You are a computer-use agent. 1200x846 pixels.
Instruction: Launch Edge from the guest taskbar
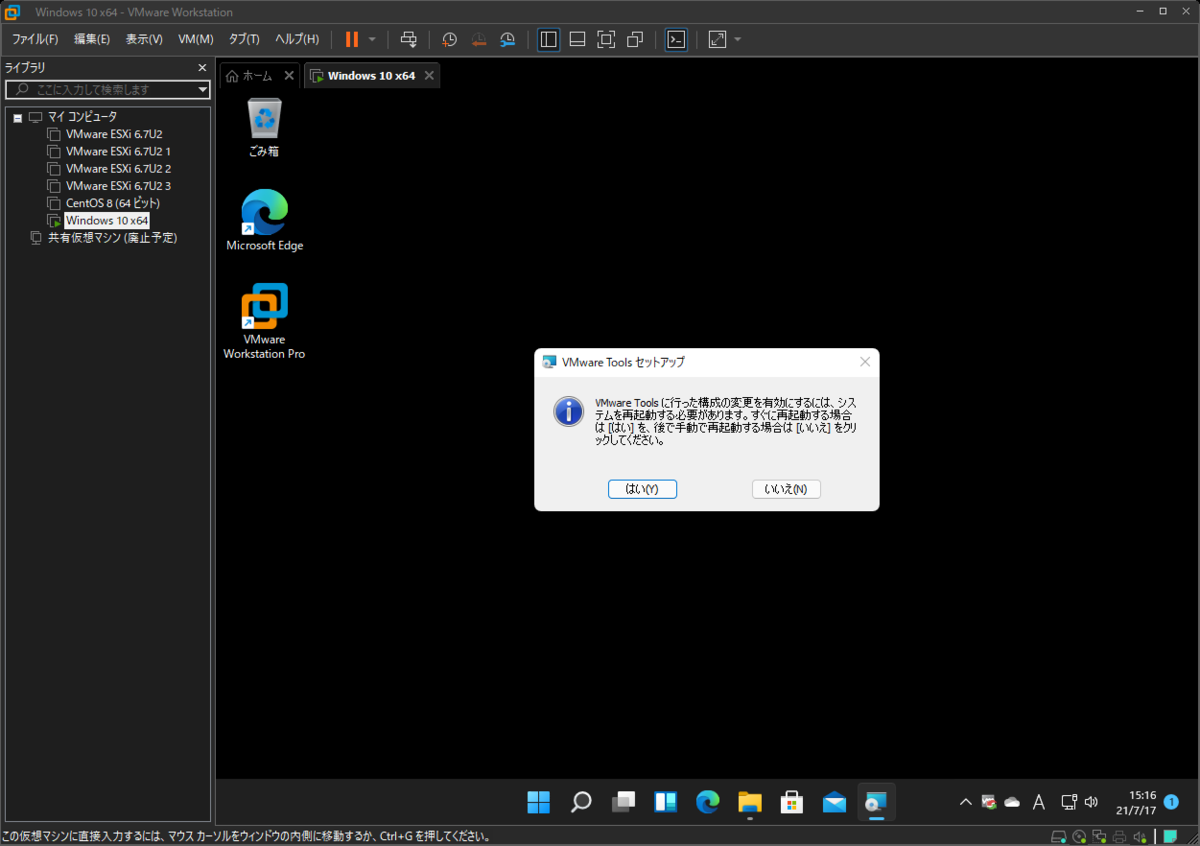(708, 802)
